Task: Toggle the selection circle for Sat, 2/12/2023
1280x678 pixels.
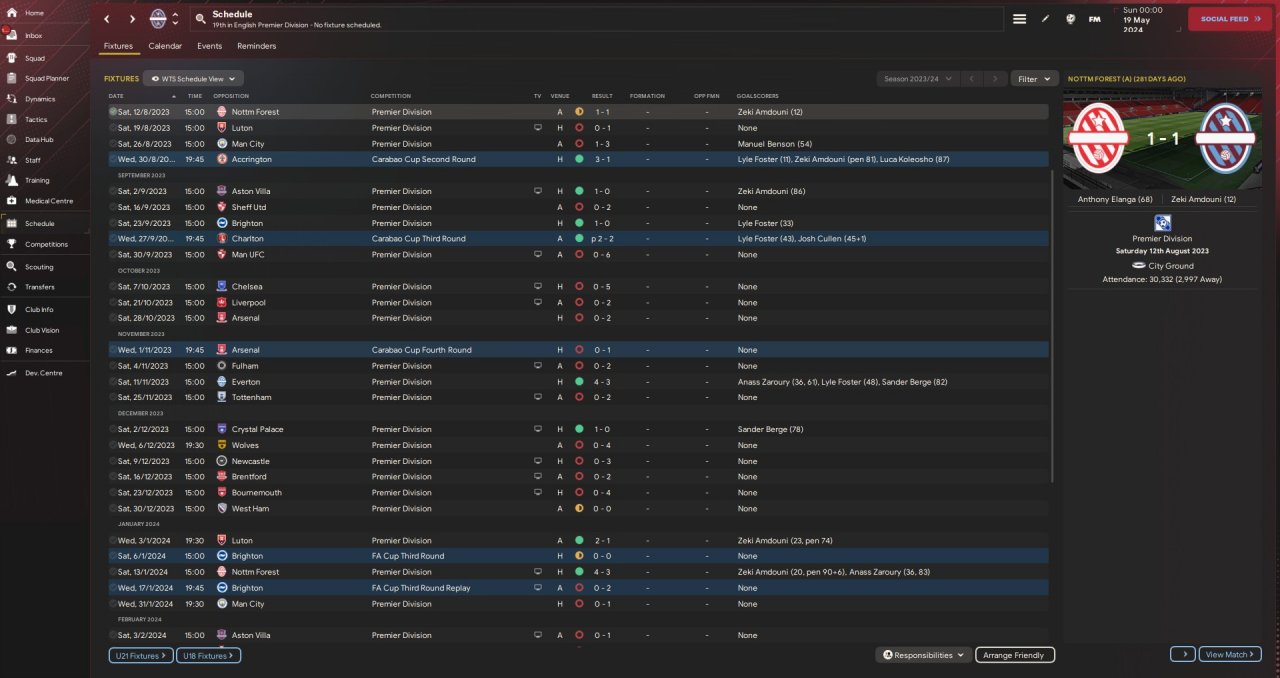Action: pos(113,429)
